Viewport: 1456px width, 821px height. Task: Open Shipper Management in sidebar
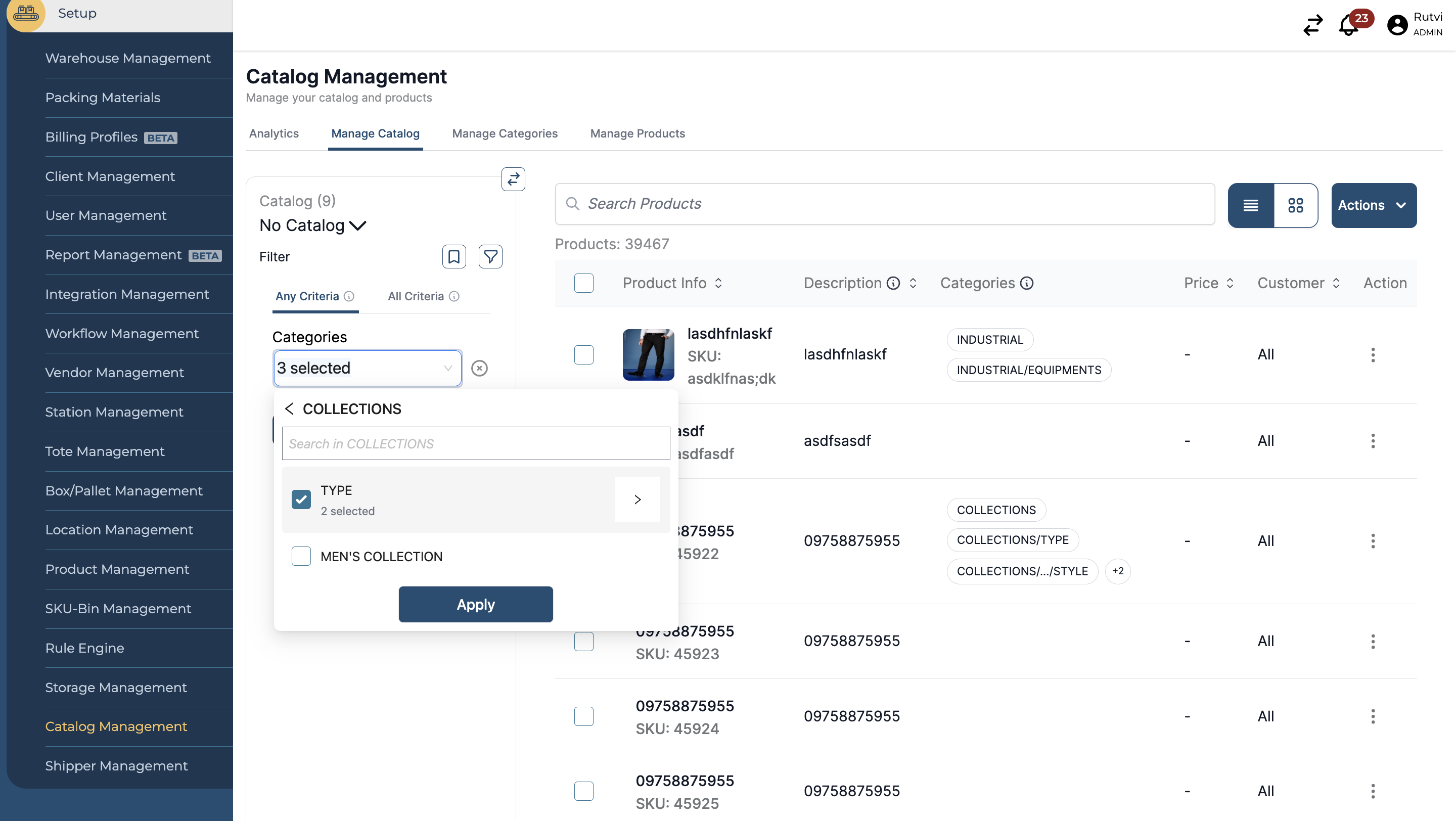click(116, 765)
